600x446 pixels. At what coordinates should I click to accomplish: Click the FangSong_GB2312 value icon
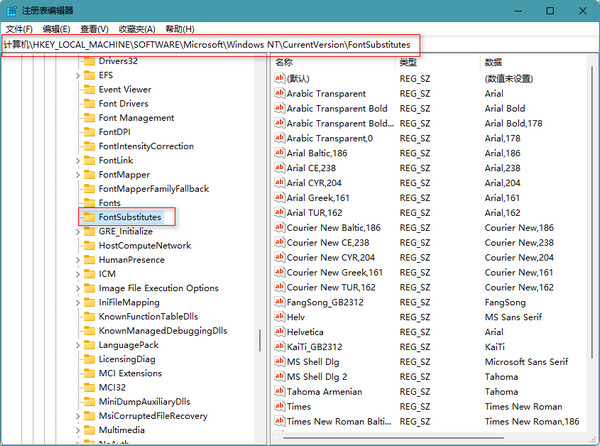pyautogui.click(x=280, y=302)
